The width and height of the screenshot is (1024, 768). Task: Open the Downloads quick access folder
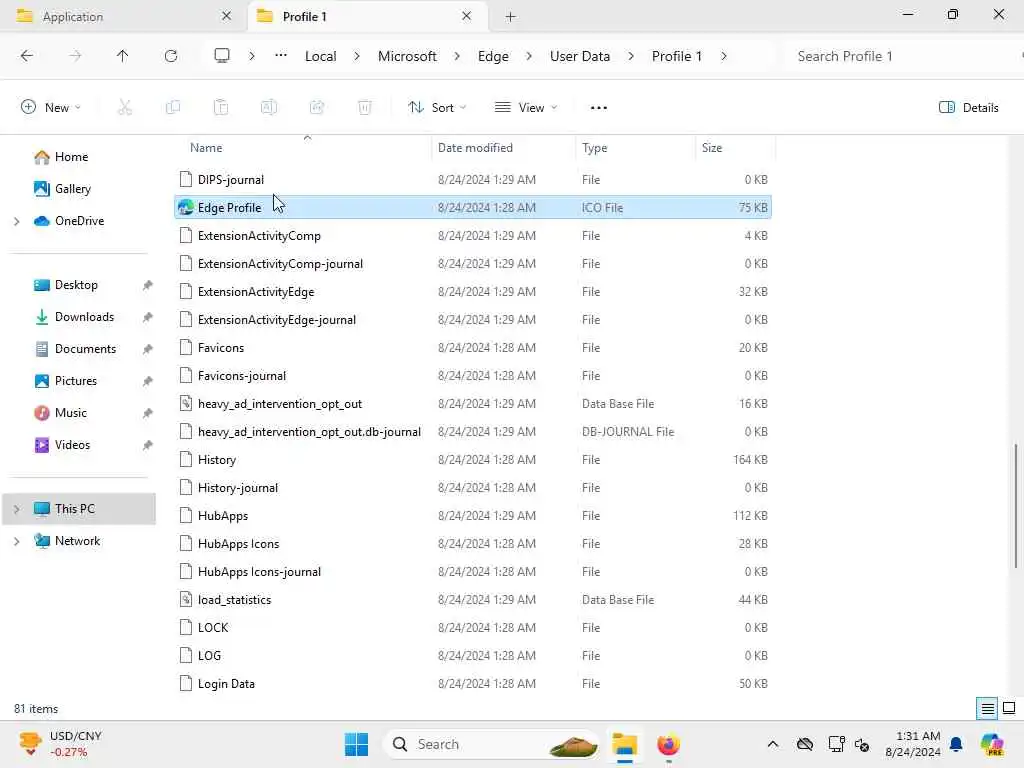pos(84,317)
